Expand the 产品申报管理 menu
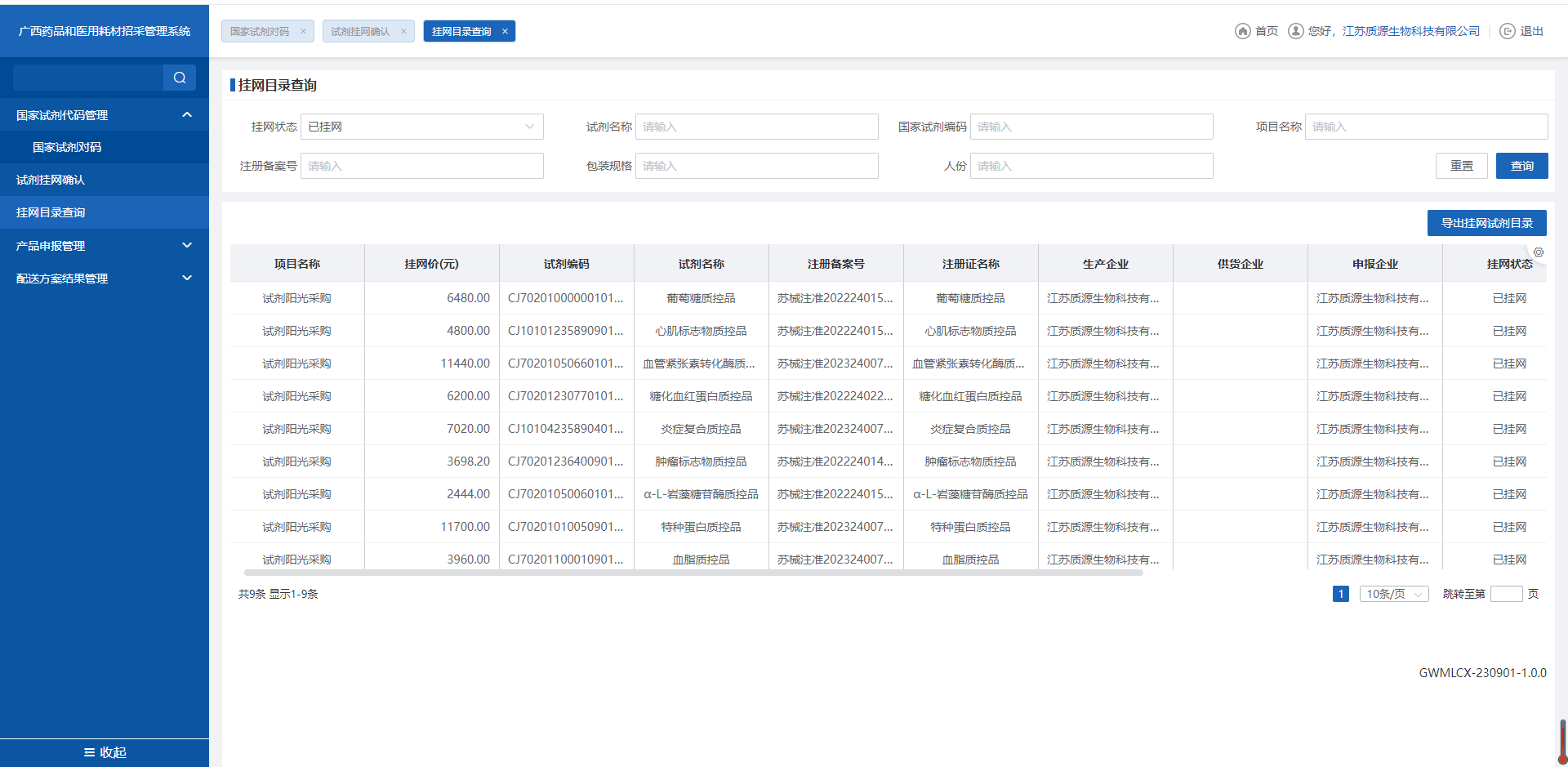1568x767 pixels. click(187, 245)
